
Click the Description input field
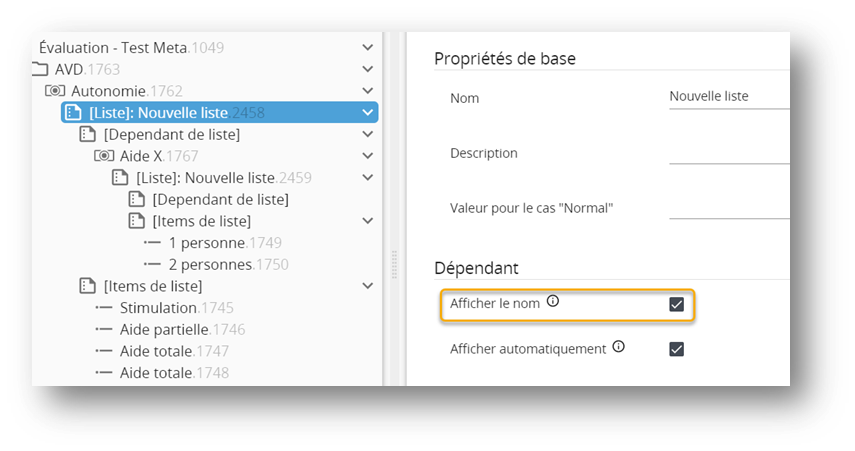click(728, 153)
